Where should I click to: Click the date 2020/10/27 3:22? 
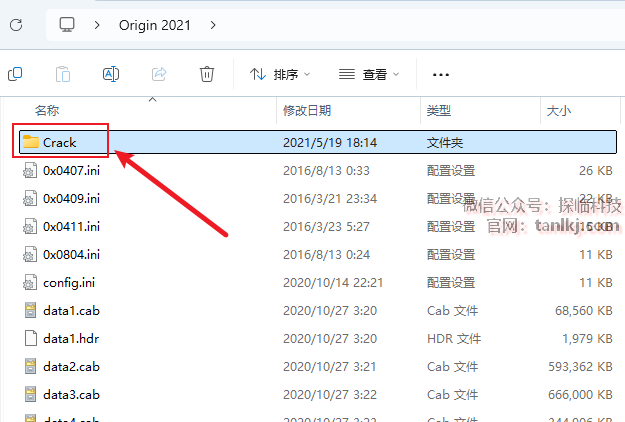click(330, 395)
